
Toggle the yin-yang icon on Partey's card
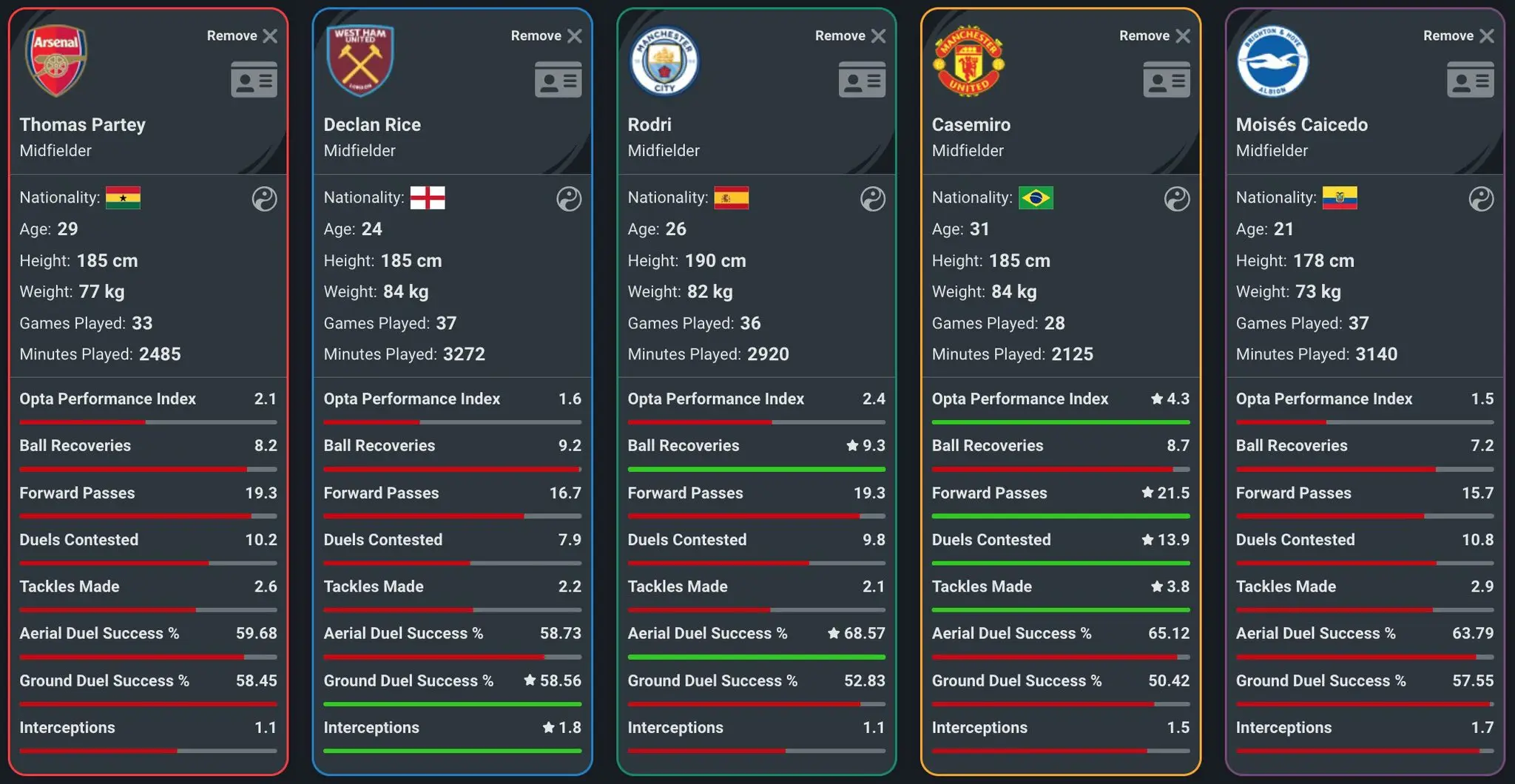tap(264, 199)
